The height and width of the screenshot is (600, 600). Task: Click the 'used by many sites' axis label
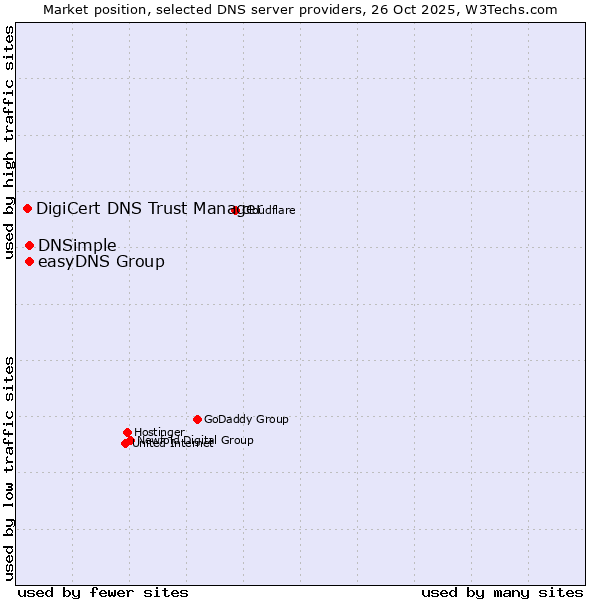tap(502, 592)
